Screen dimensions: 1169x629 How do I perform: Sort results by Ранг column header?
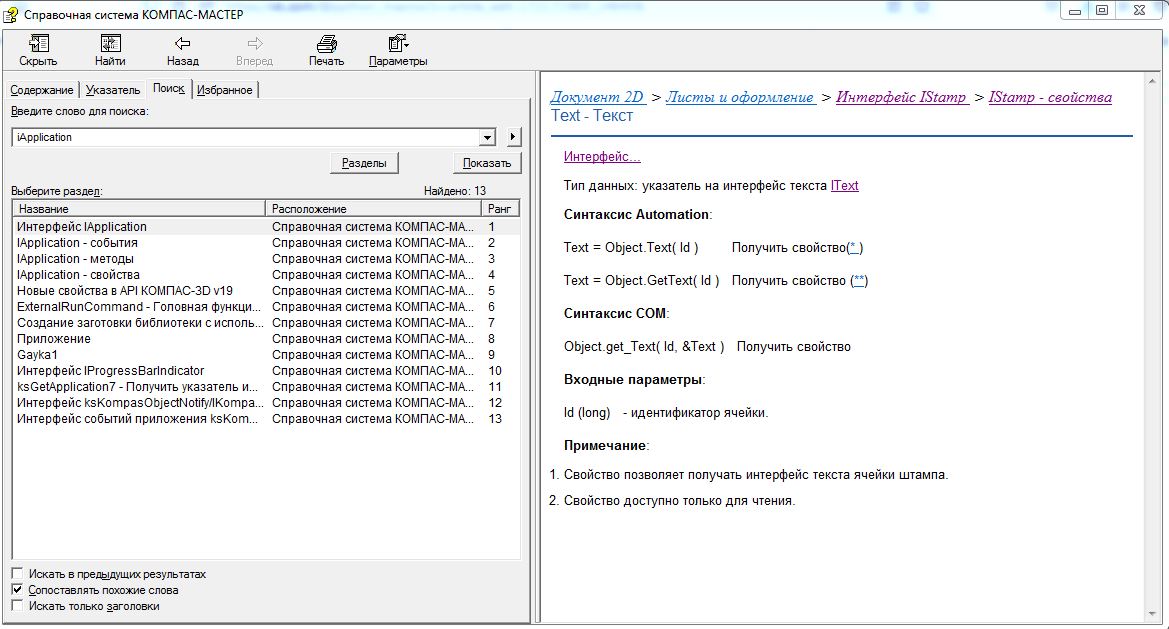(500, 209)
